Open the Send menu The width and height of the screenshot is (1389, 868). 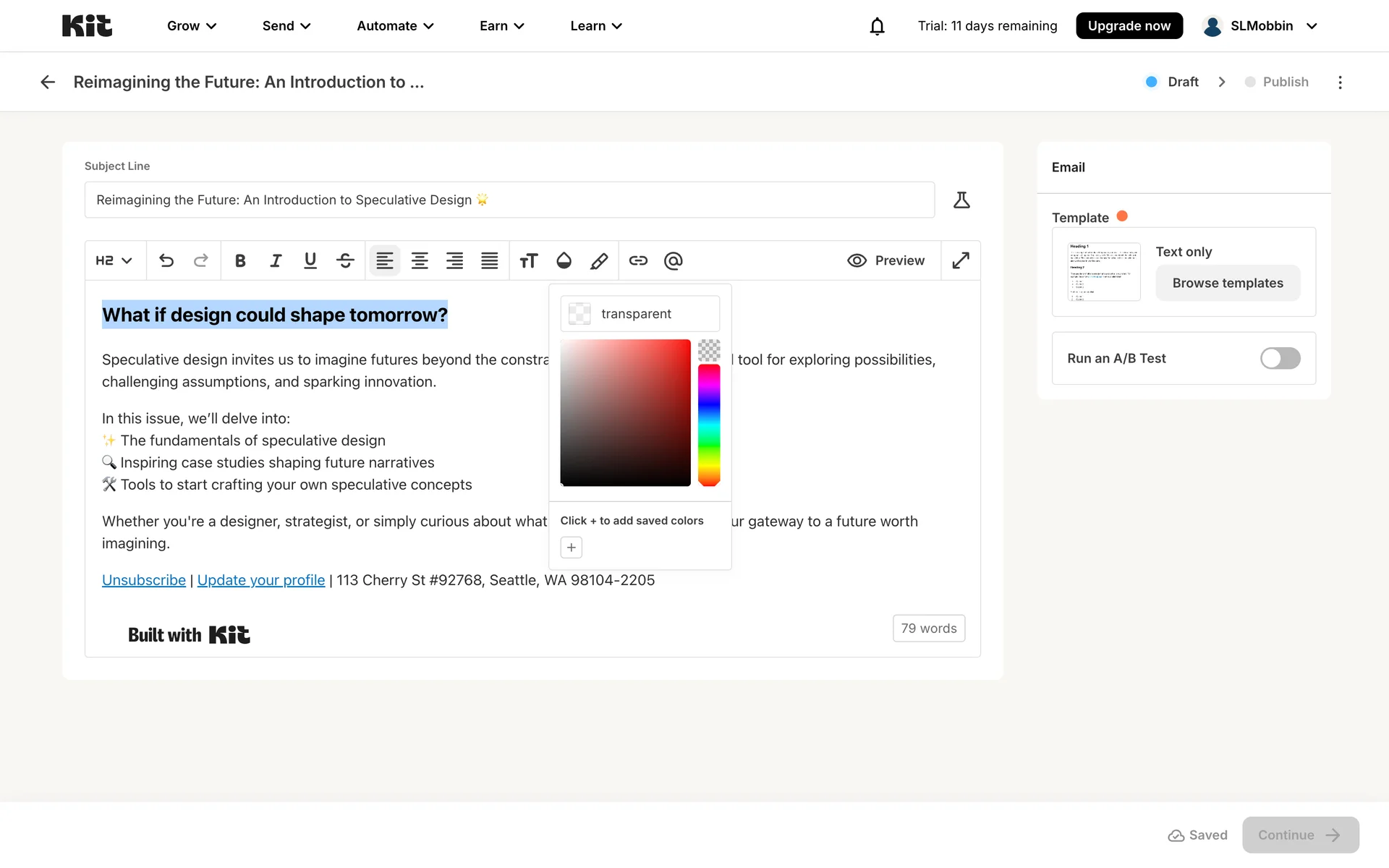[x=286, y=26]
